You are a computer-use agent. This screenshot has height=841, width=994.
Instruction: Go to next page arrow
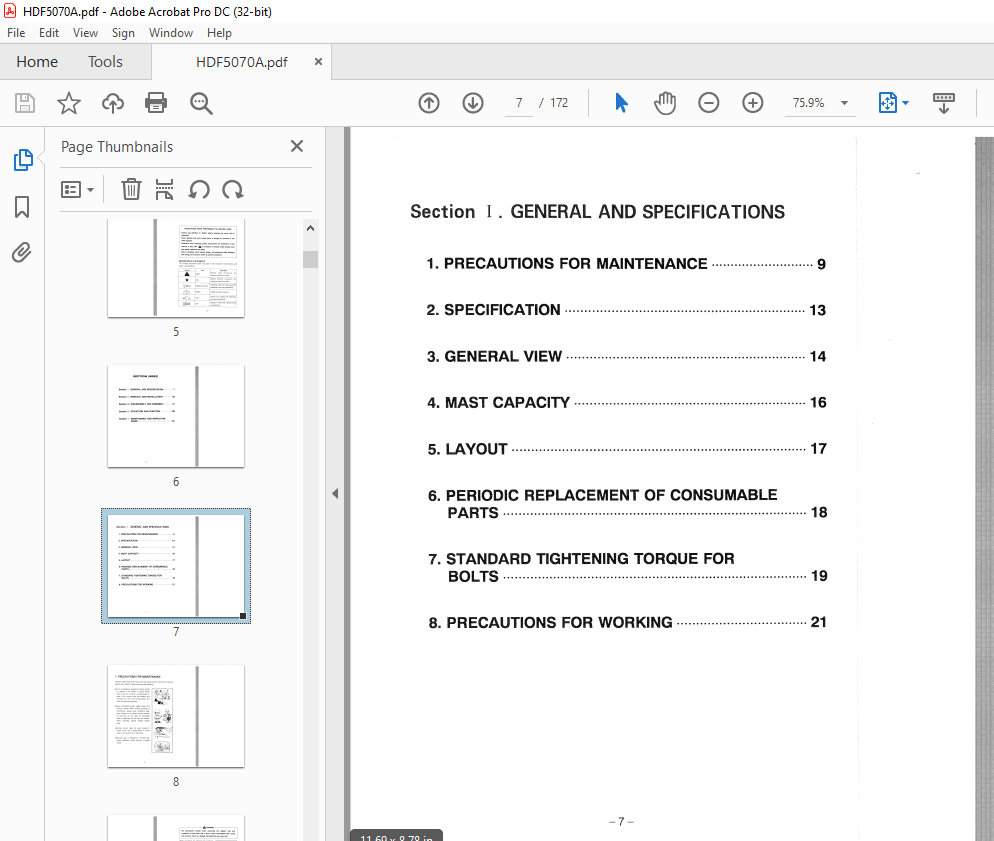click(473, 103)
